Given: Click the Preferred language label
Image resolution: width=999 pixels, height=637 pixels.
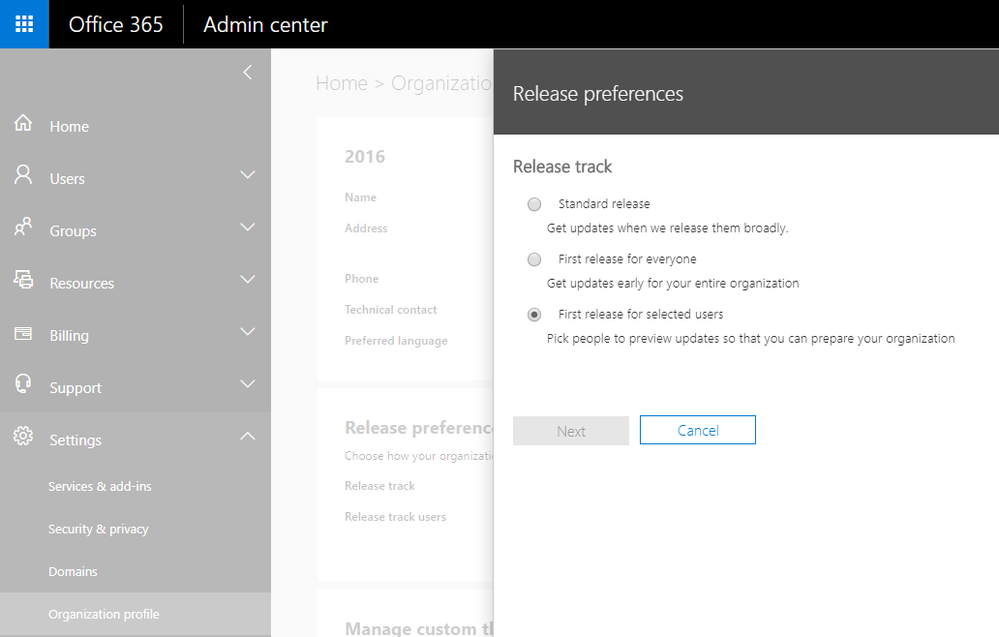Looking at the screenshot, I should pyautogui.click(x=396, y=341).
